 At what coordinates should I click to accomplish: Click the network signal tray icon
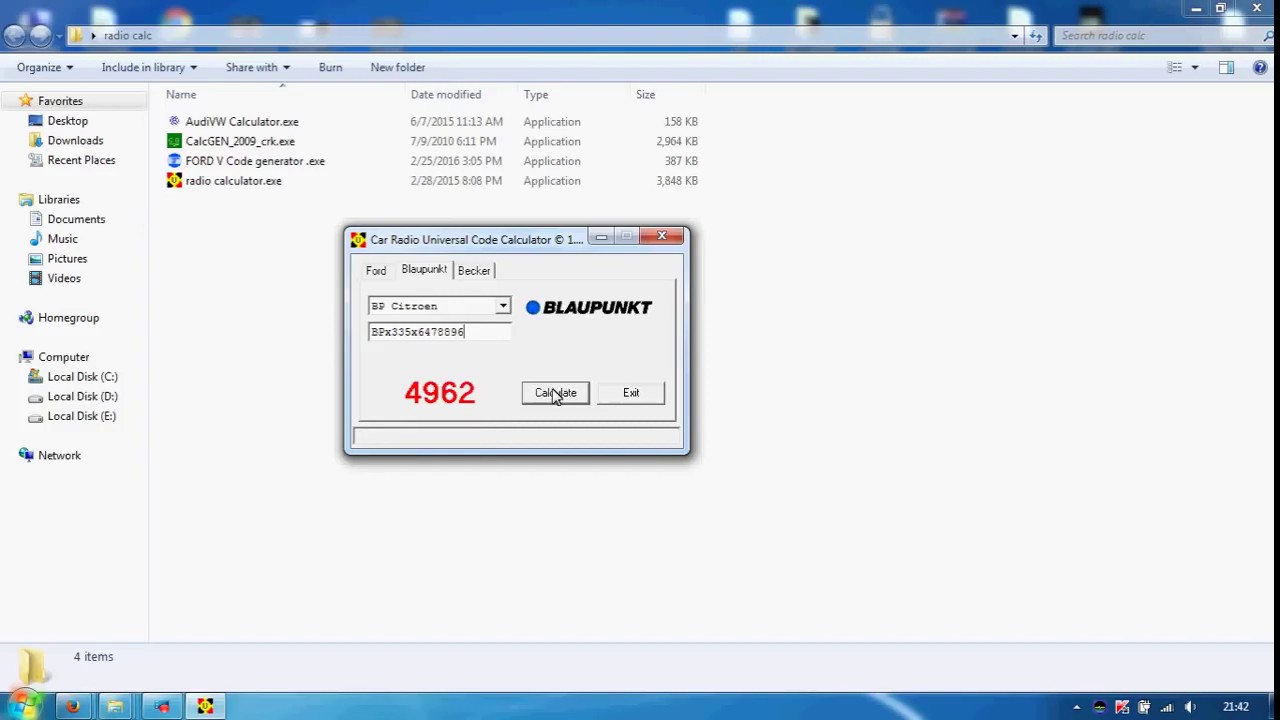(1167, 707)
